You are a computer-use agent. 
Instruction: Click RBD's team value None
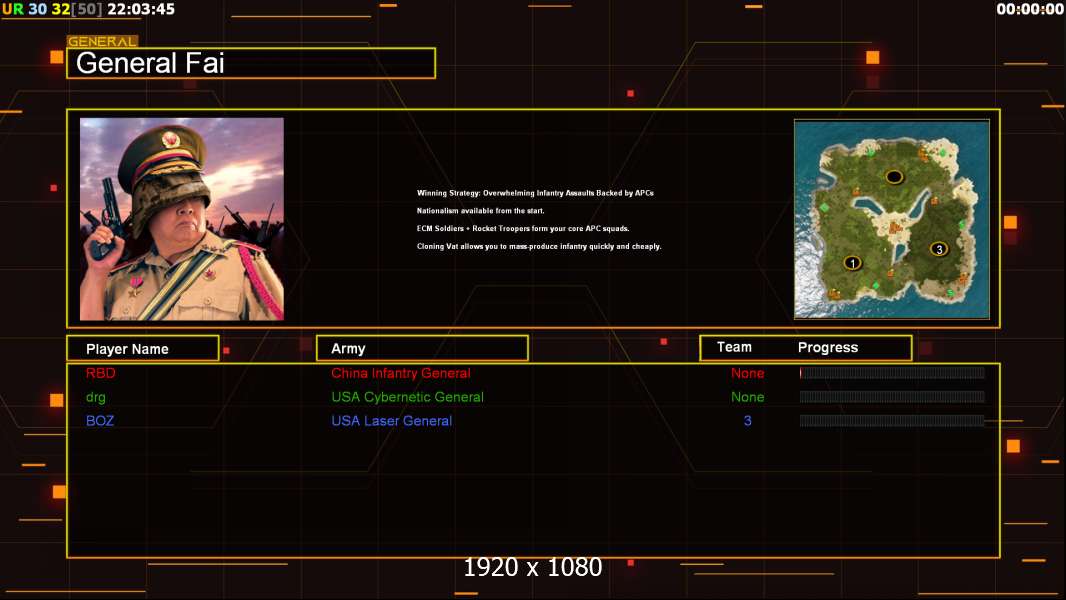[747, 373]
